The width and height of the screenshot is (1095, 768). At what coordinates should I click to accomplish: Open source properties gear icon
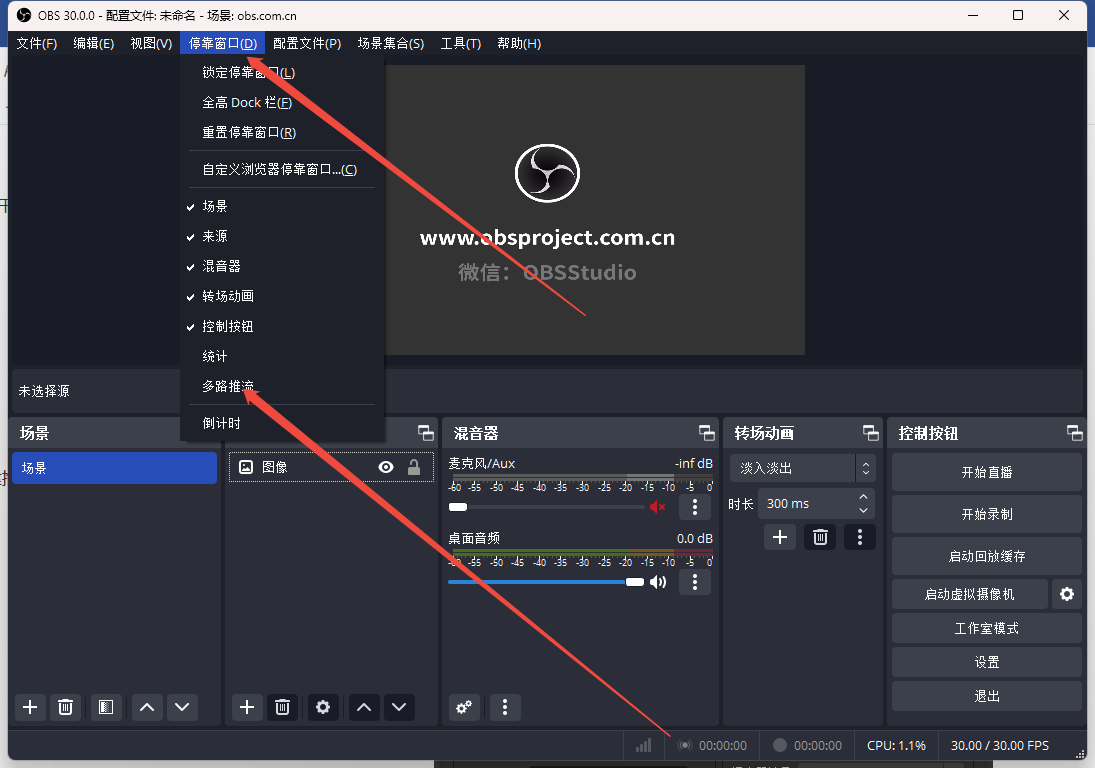322,707
